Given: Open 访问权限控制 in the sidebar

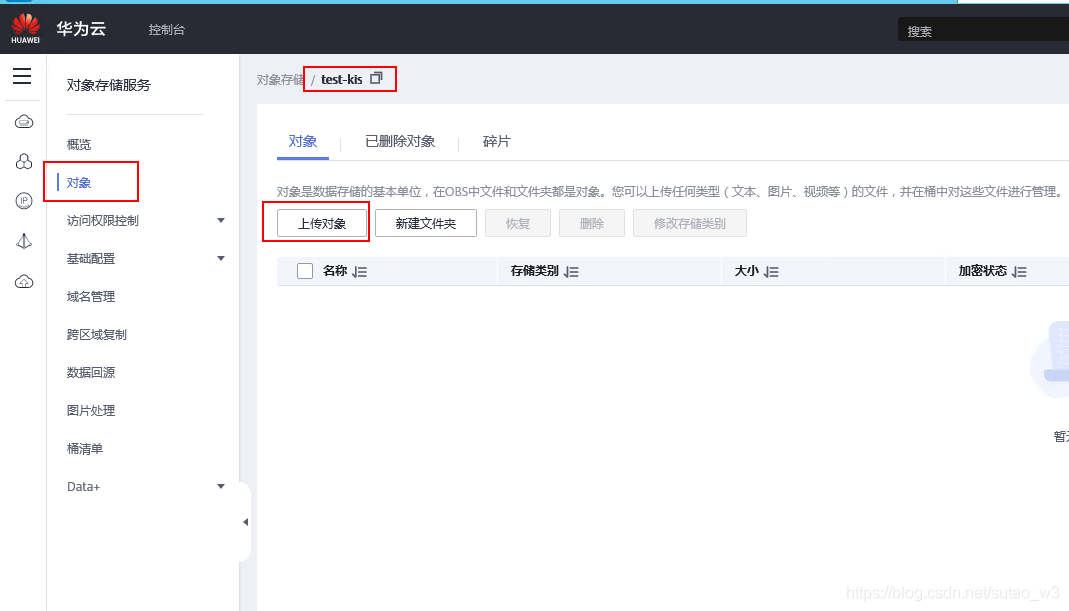Looking at the screenshot, I should (103, 220).
